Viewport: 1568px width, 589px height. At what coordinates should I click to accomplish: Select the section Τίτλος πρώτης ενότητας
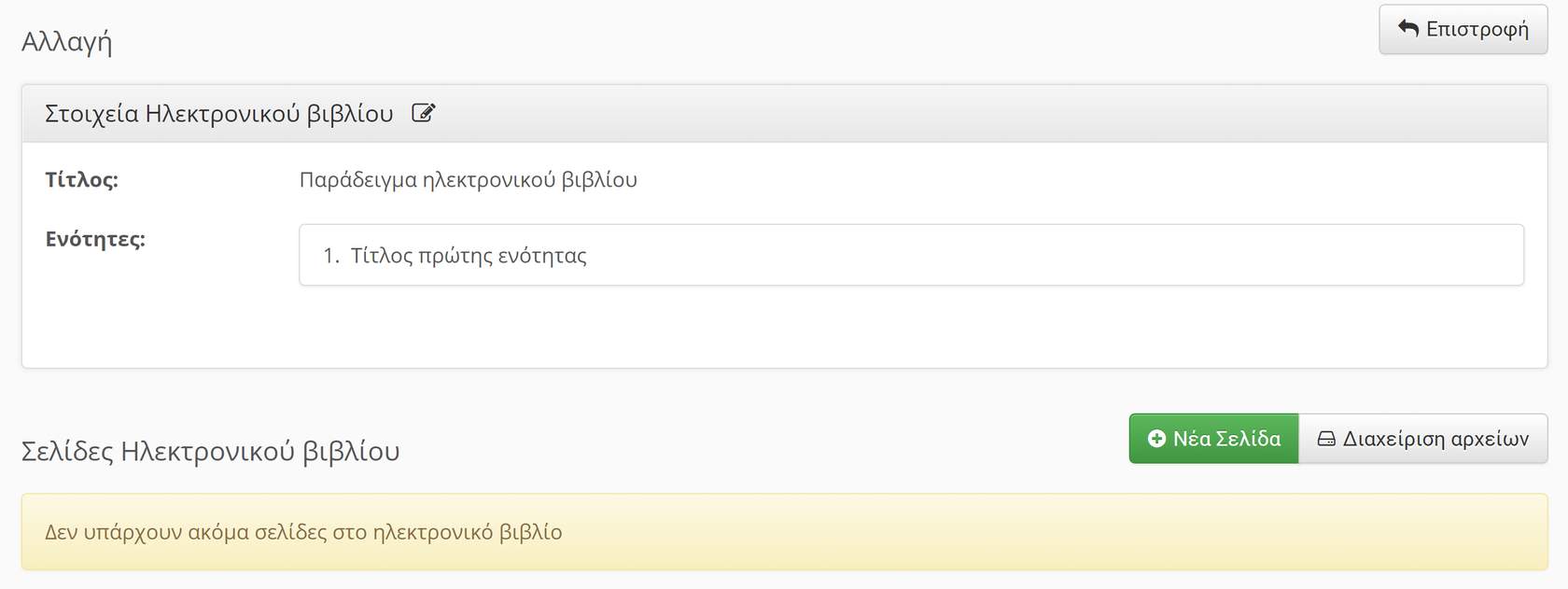[469, 256]
